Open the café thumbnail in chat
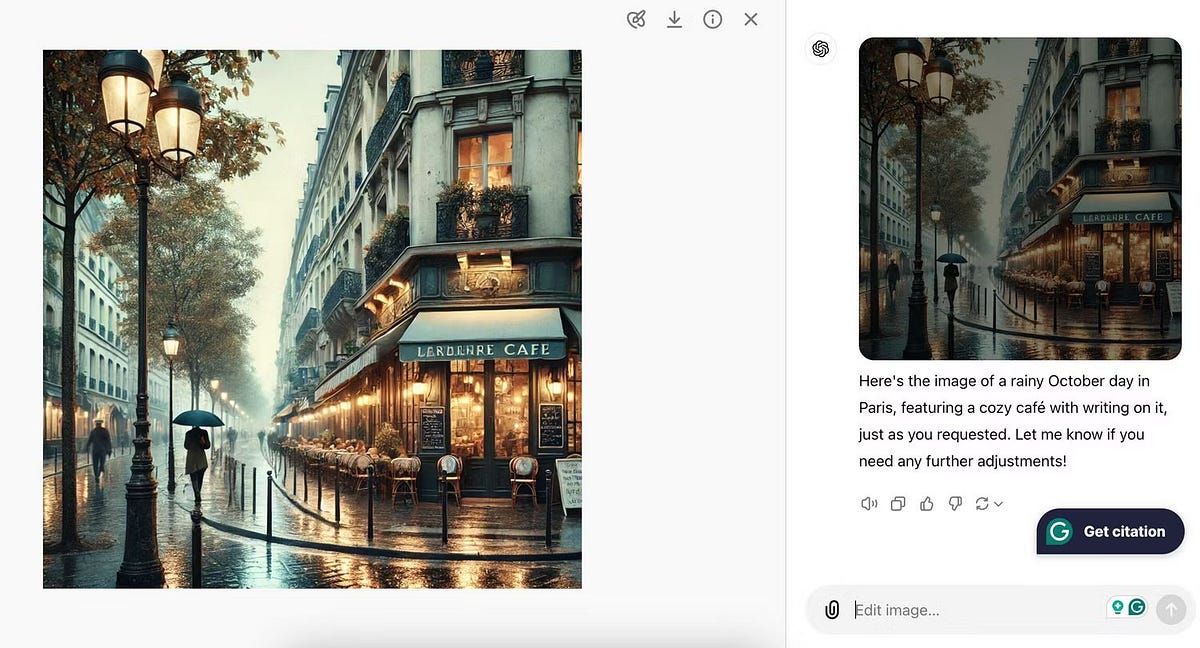1200x648 pixels. coord(1020,198)
